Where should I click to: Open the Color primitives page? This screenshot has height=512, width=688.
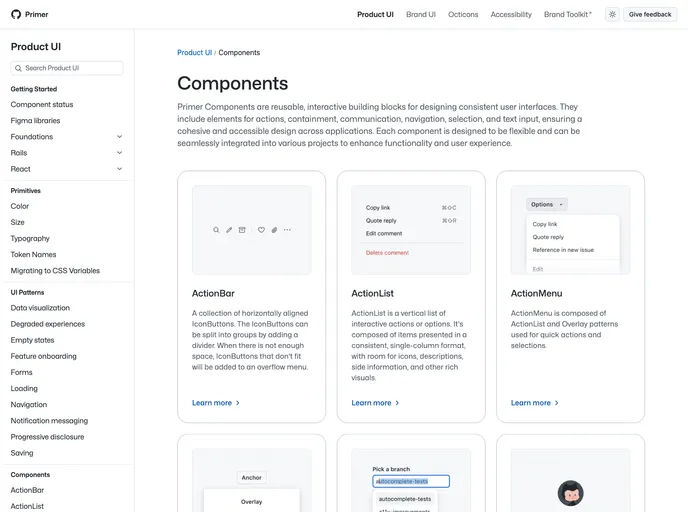(20, 206)
